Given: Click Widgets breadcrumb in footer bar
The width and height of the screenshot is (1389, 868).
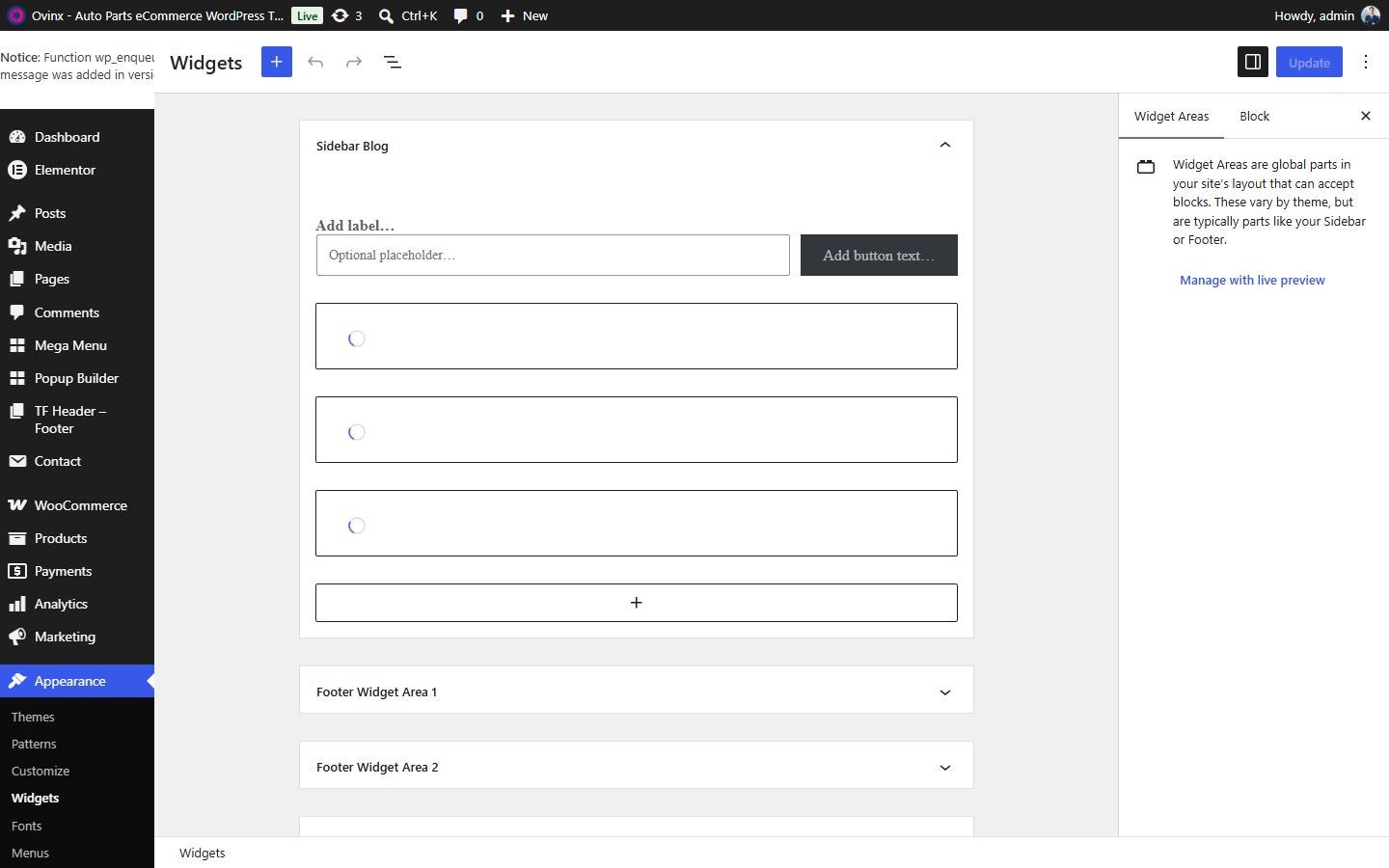Looking at the screenshot, I should [x=202, y=853].
